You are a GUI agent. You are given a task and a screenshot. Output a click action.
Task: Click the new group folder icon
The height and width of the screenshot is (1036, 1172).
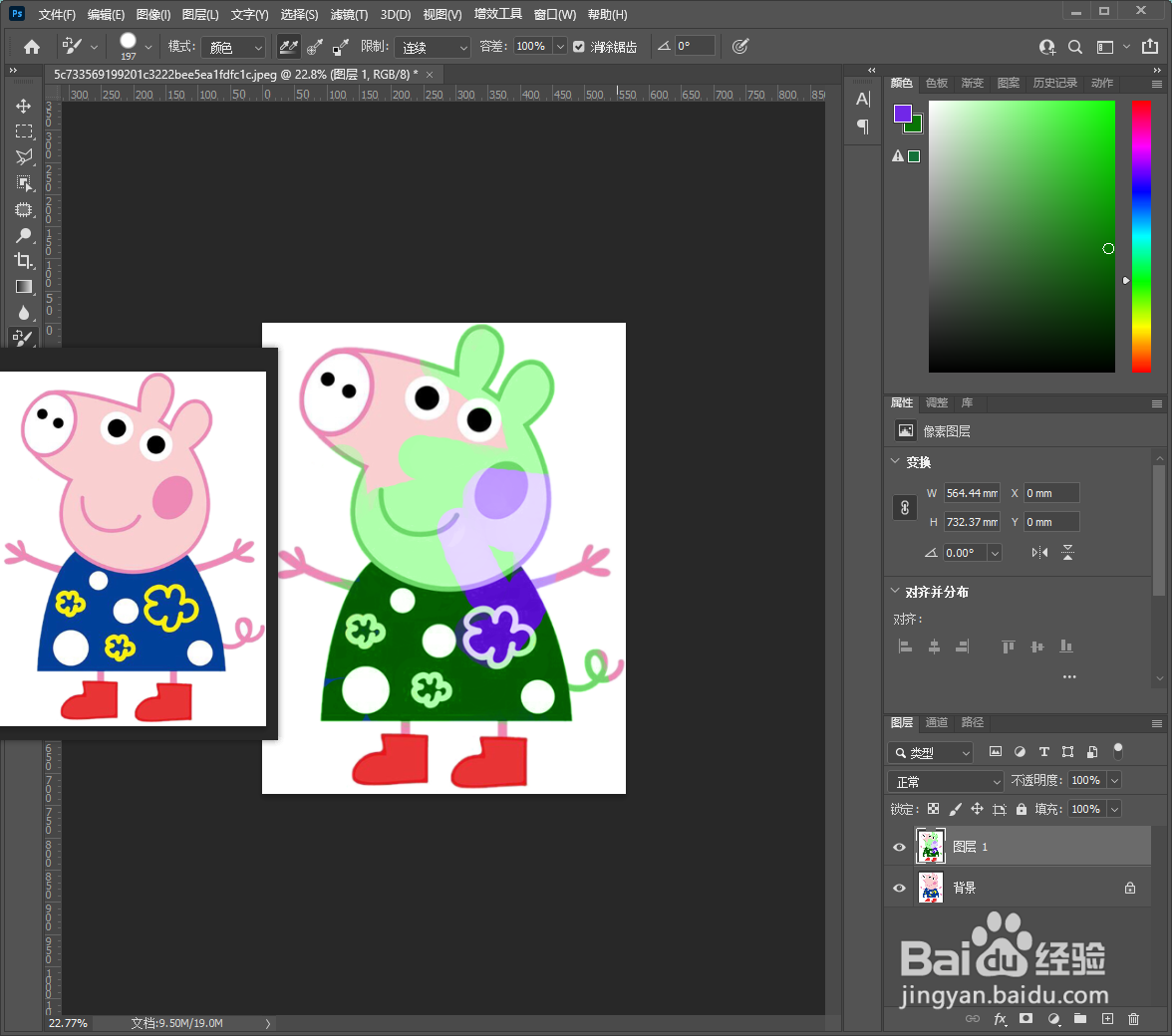1080,1018
